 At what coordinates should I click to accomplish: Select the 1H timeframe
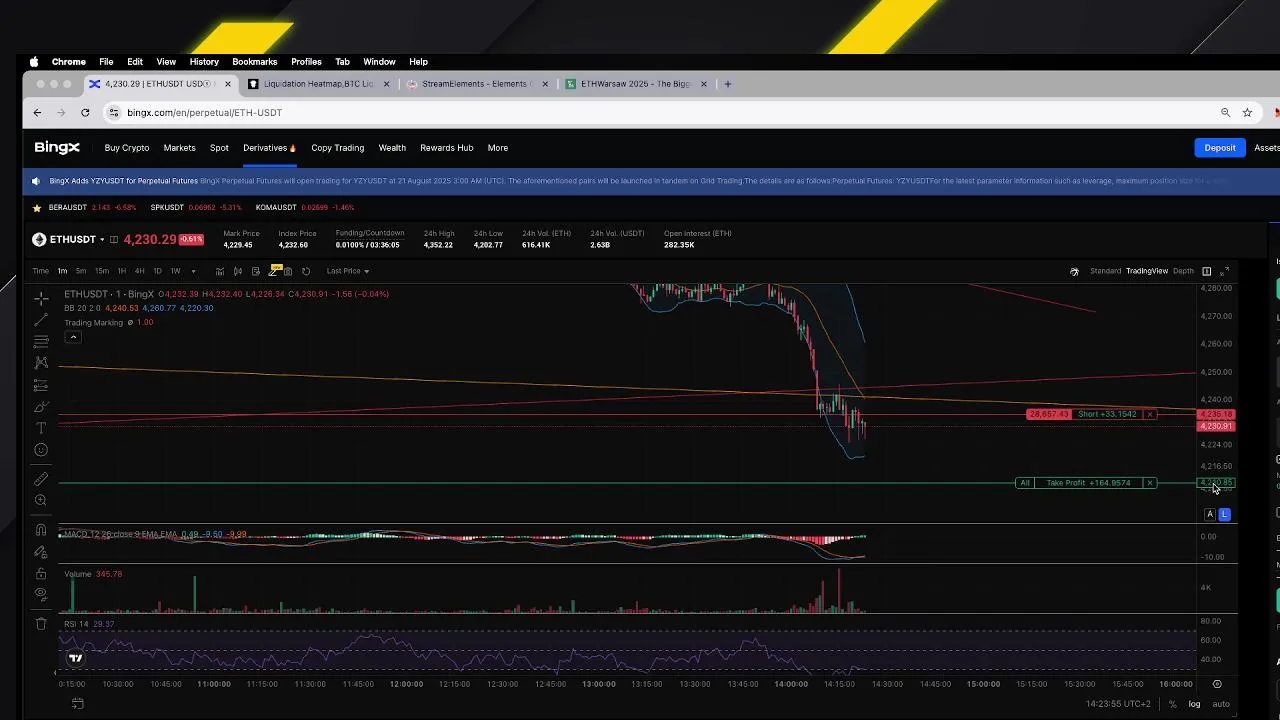click(122, 271)
